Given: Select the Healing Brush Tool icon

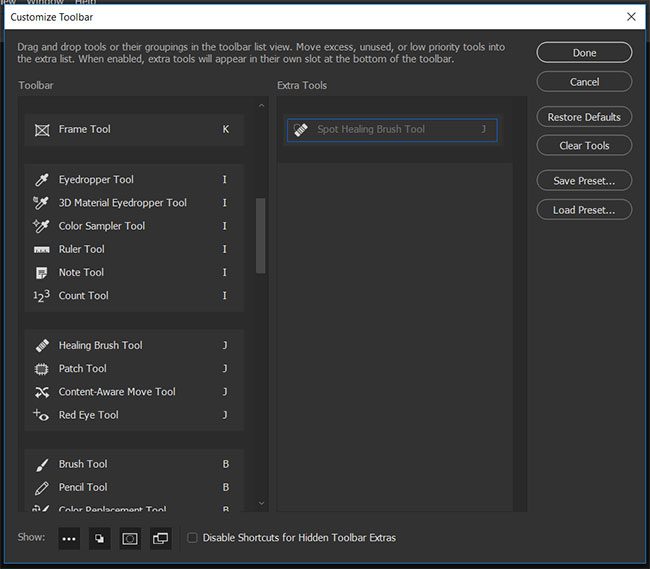Looking at the screenshot, I should [42, 346].
